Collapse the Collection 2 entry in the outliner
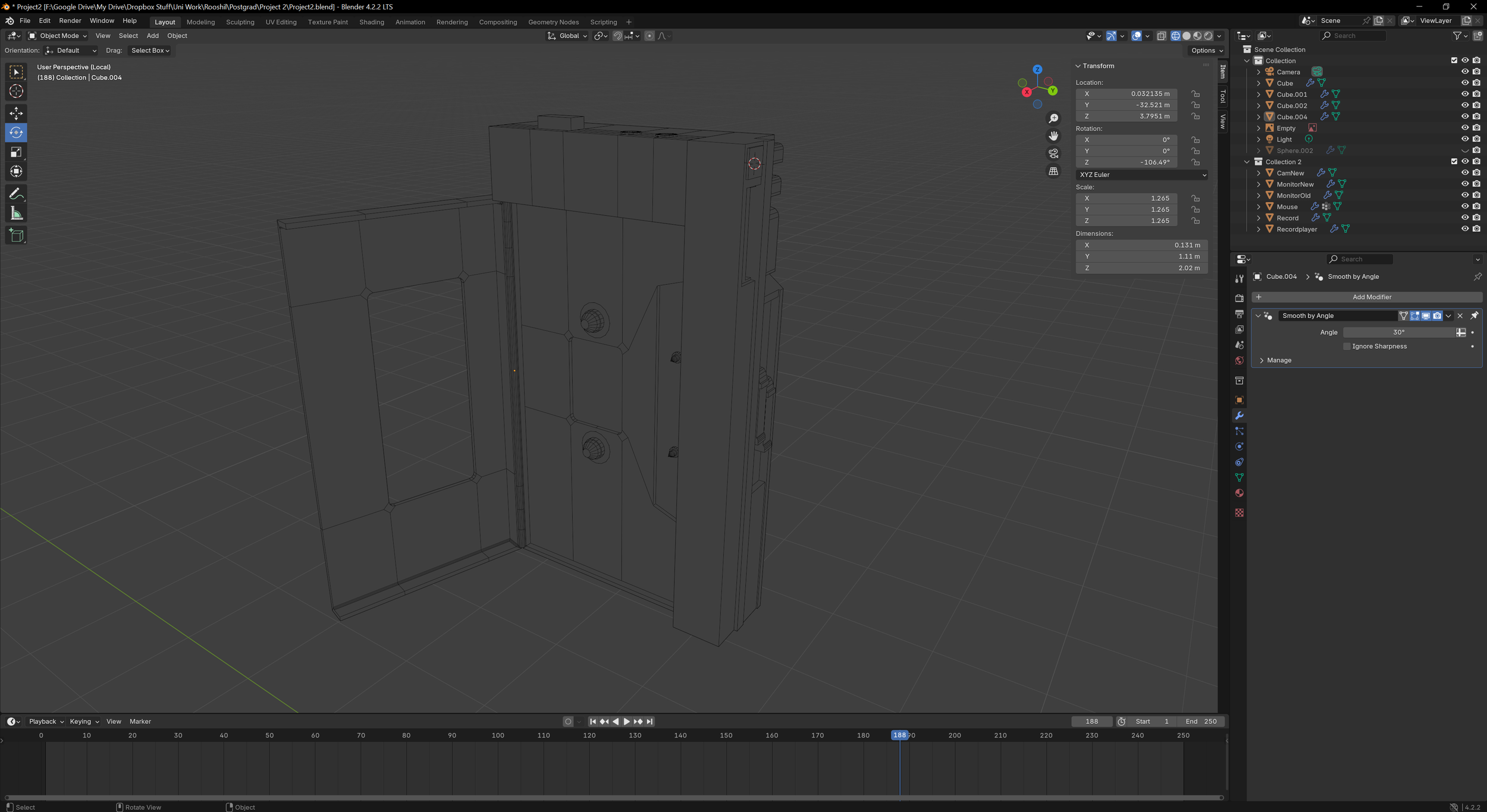 click(1247, 161)
